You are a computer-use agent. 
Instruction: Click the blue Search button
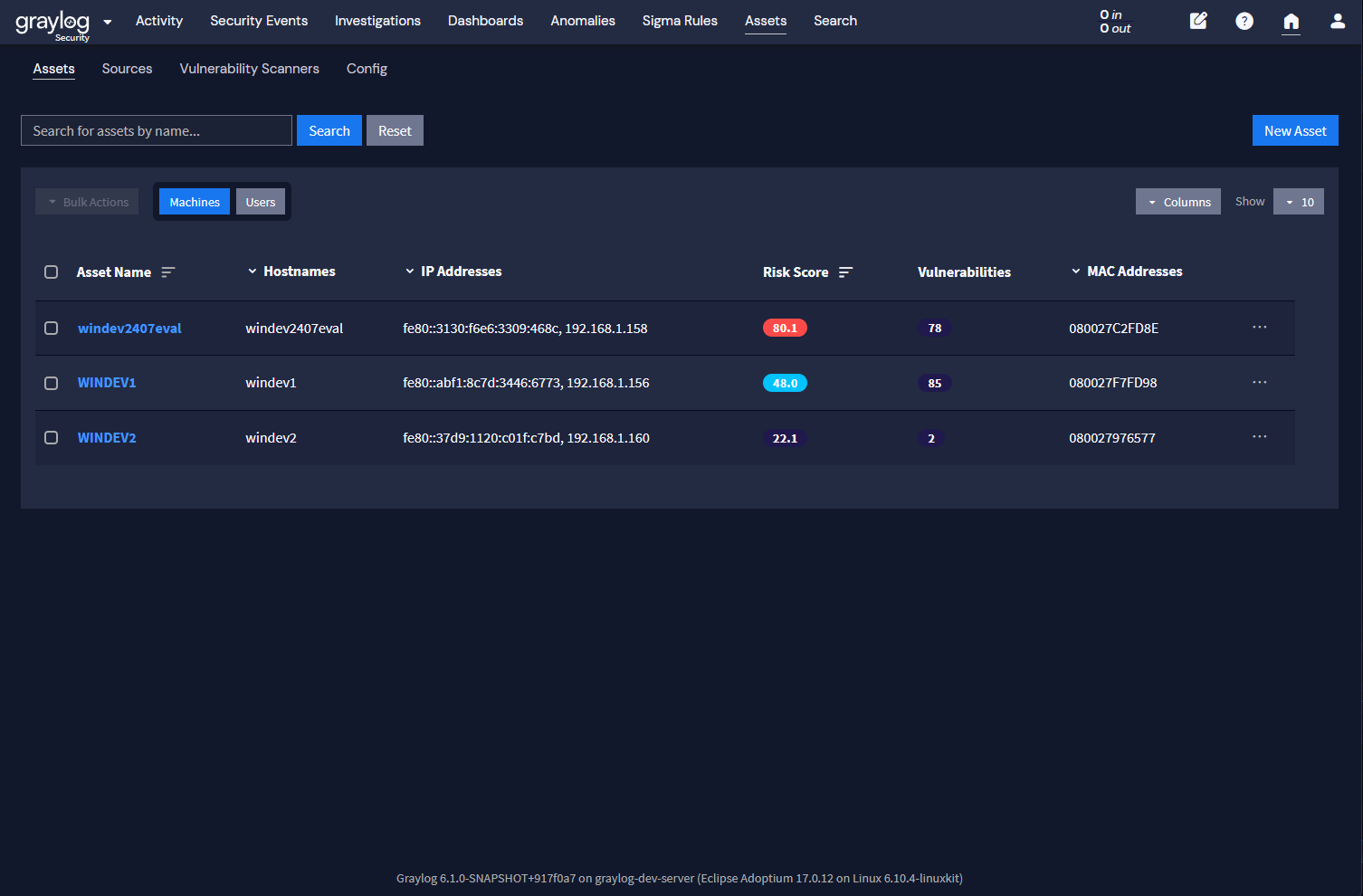point(329,130)
